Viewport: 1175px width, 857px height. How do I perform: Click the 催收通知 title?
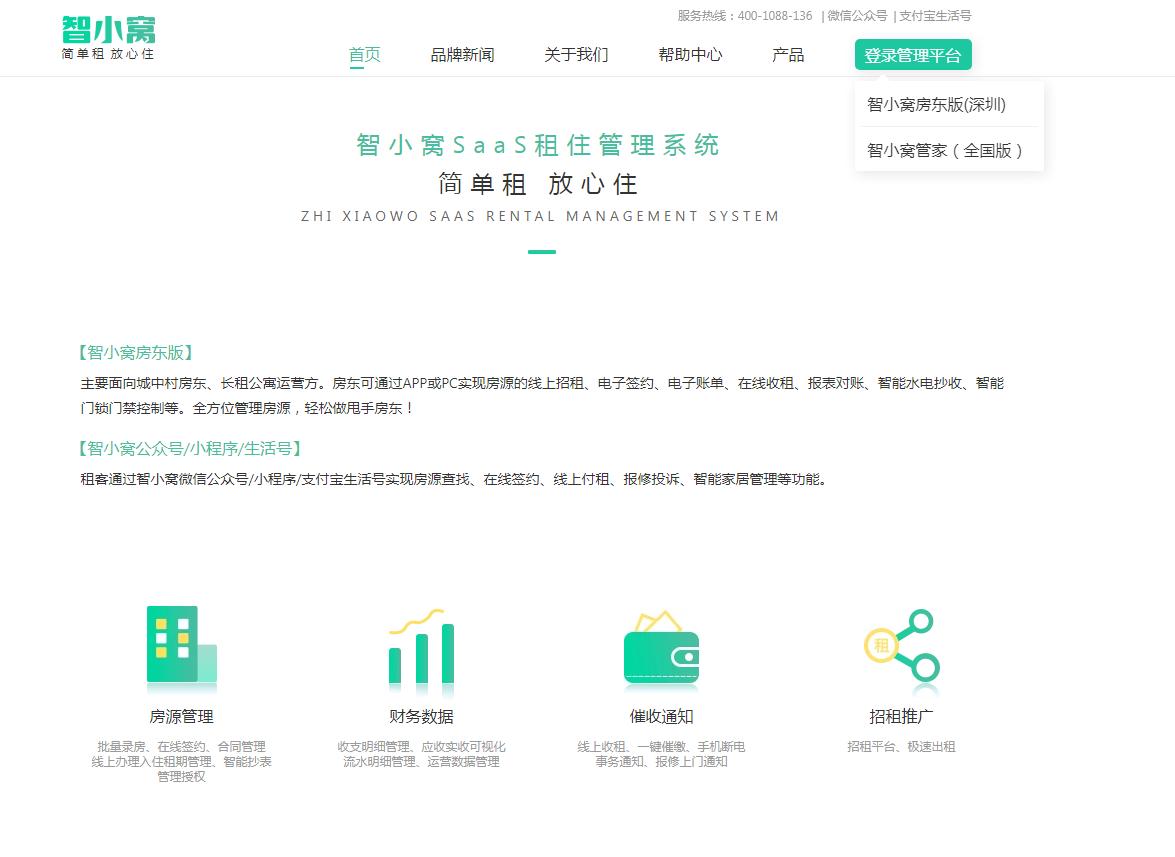[x=661, y=716]
